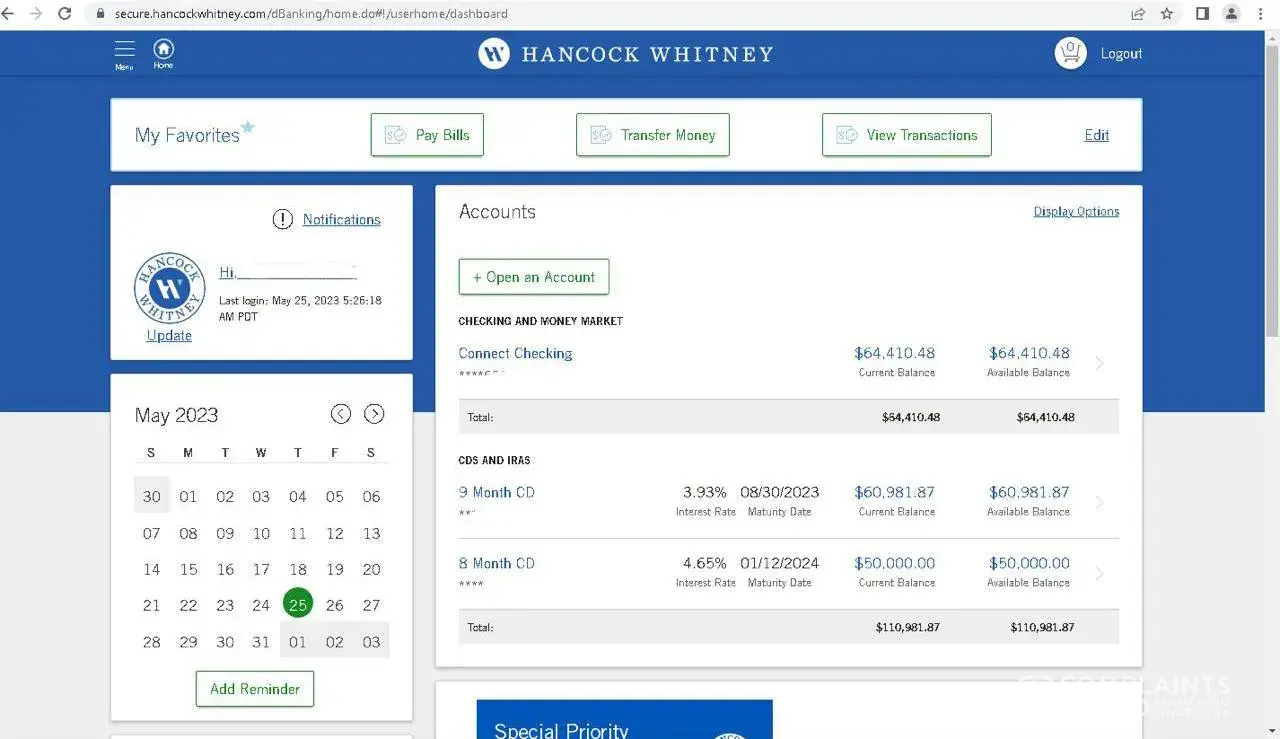This screenshot has width=1280, height=739.
Task: Click Add Reminder button
Action: pyautogui.click(x=255, y=689)
